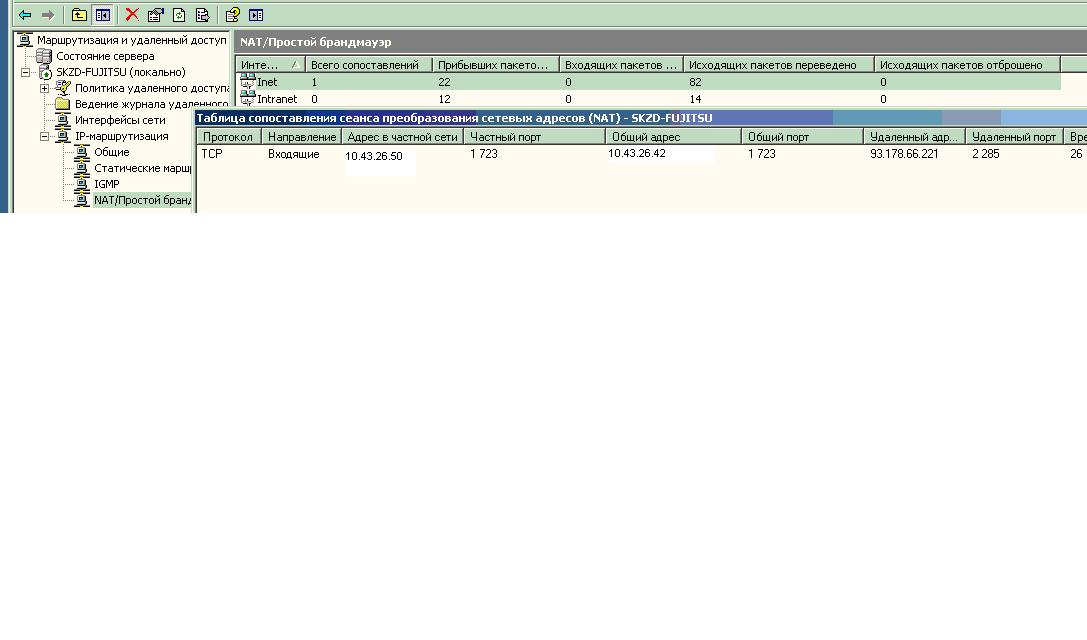Open Help with the question mark icon
The image size is (1087, 640).
point(232,15)
